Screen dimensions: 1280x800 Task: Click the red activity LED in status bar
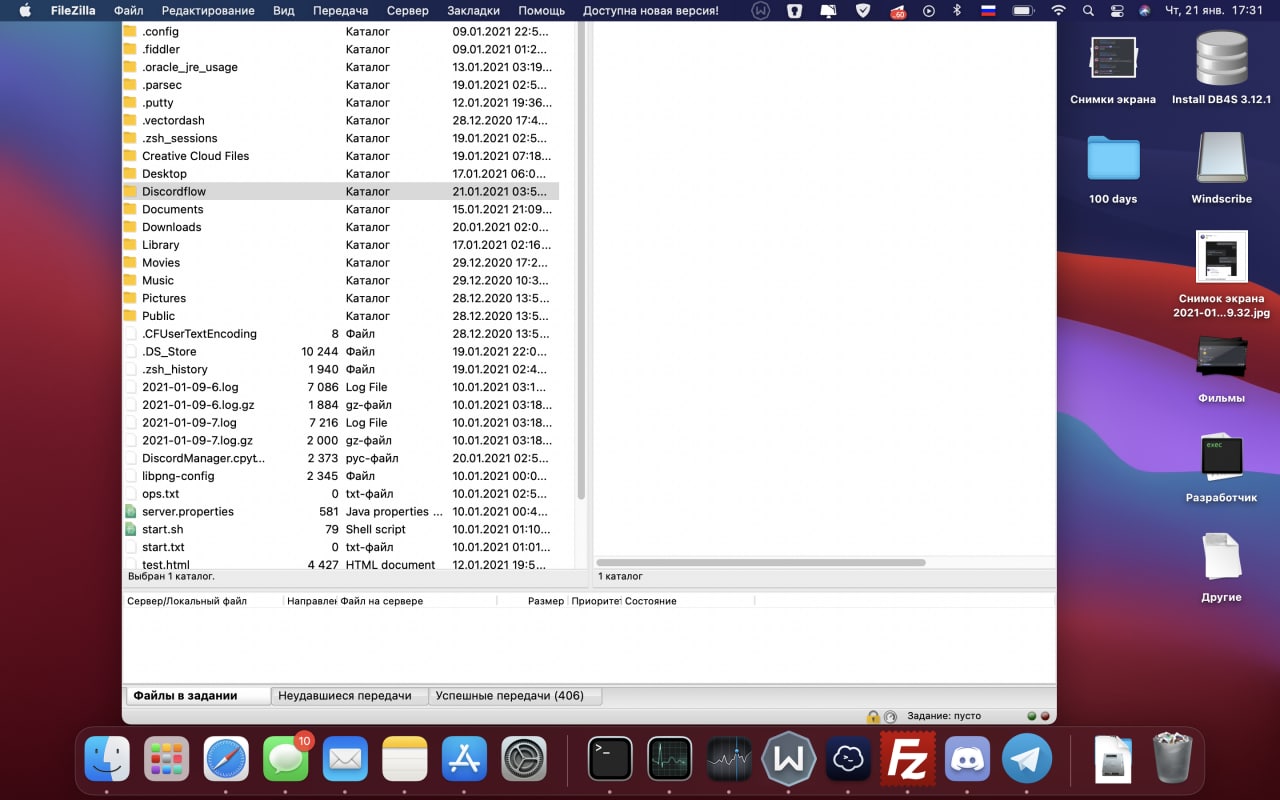point(1046,716)
